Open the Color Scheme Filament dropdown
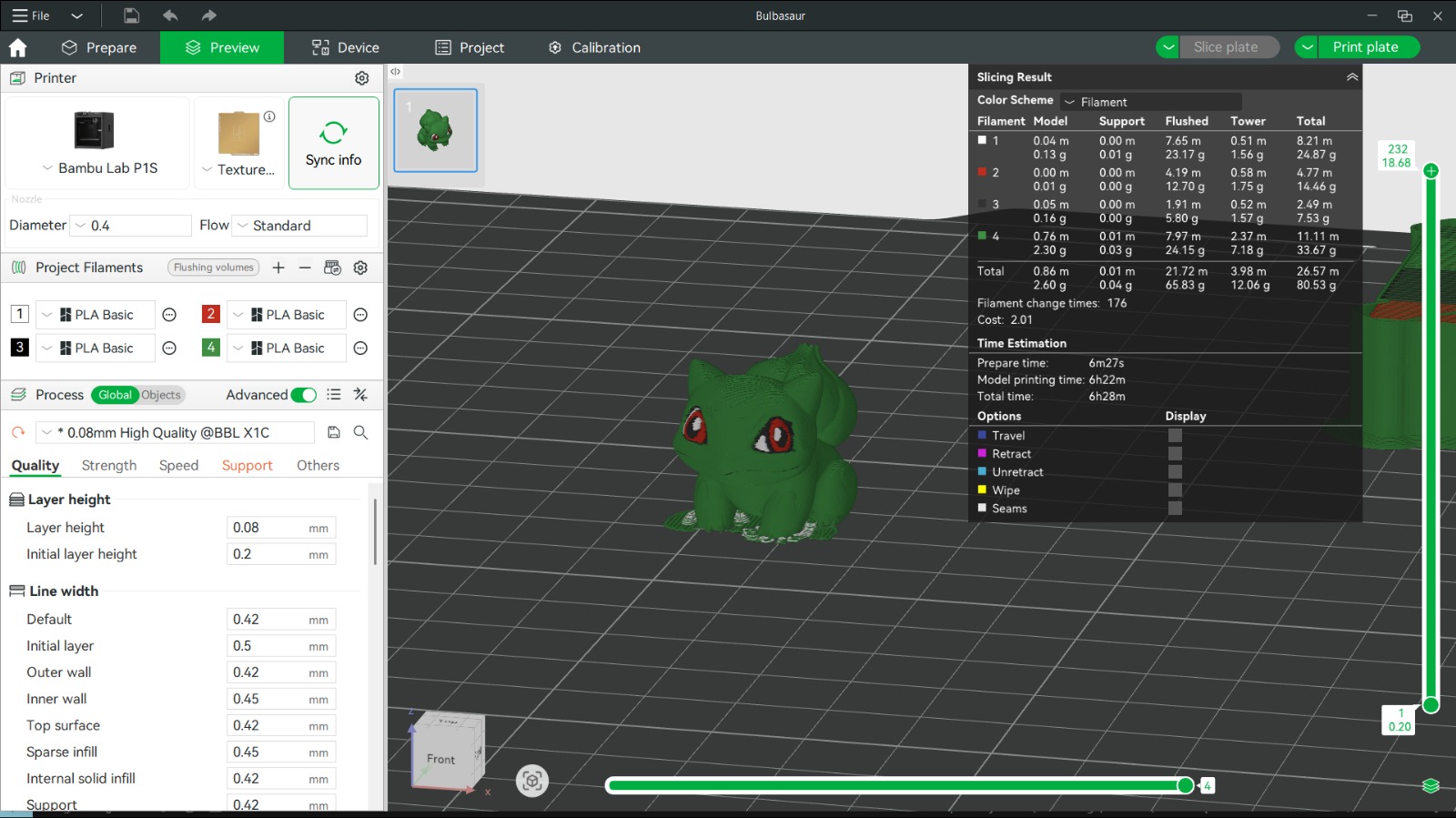Viewport: 1456px width, 818px height. (x=1151, y=102)
